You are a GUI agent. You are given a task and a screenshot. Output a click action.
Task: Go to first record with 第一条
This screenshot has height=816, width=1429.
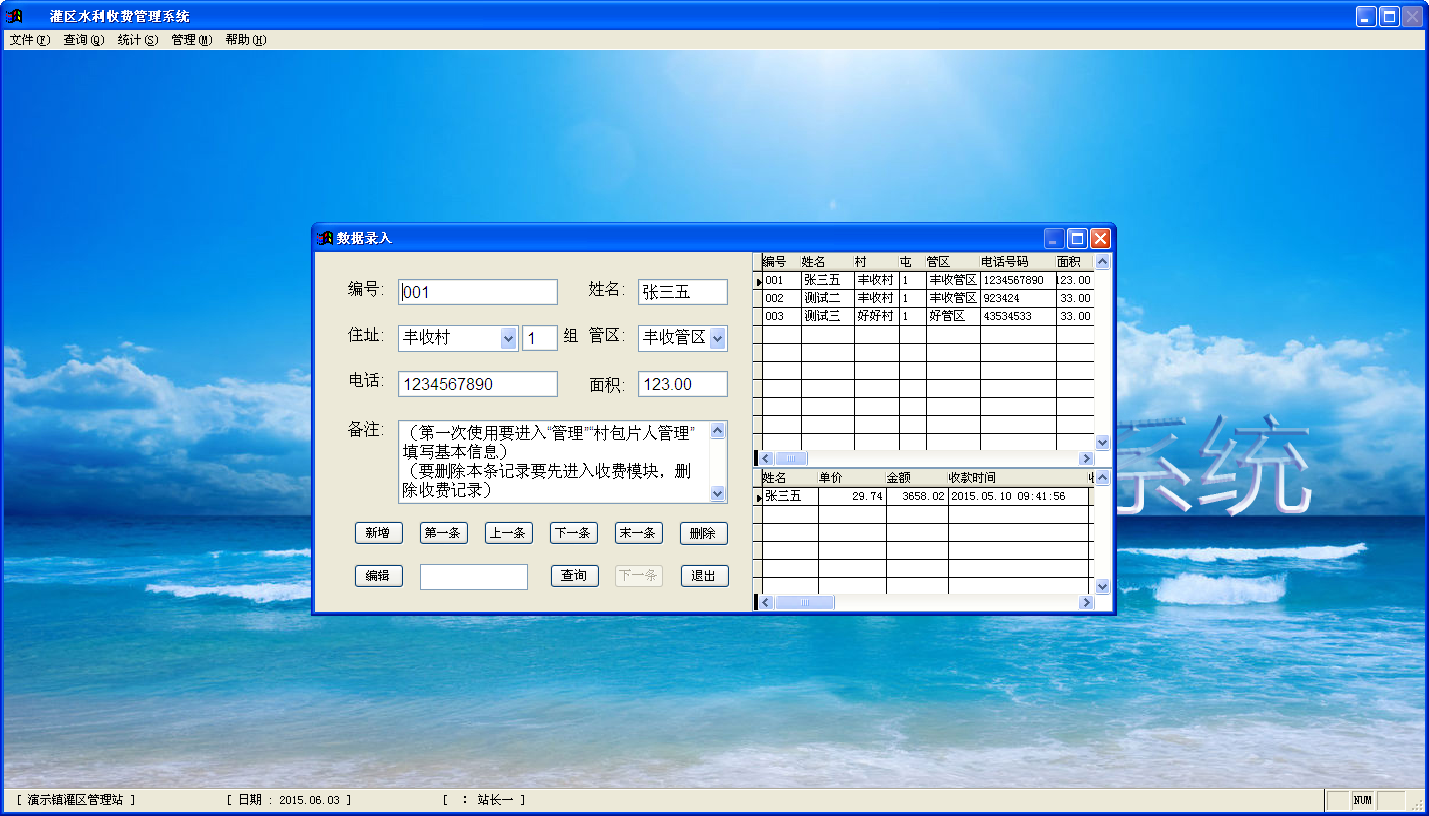pyautogui.click(x=443, y=534)
